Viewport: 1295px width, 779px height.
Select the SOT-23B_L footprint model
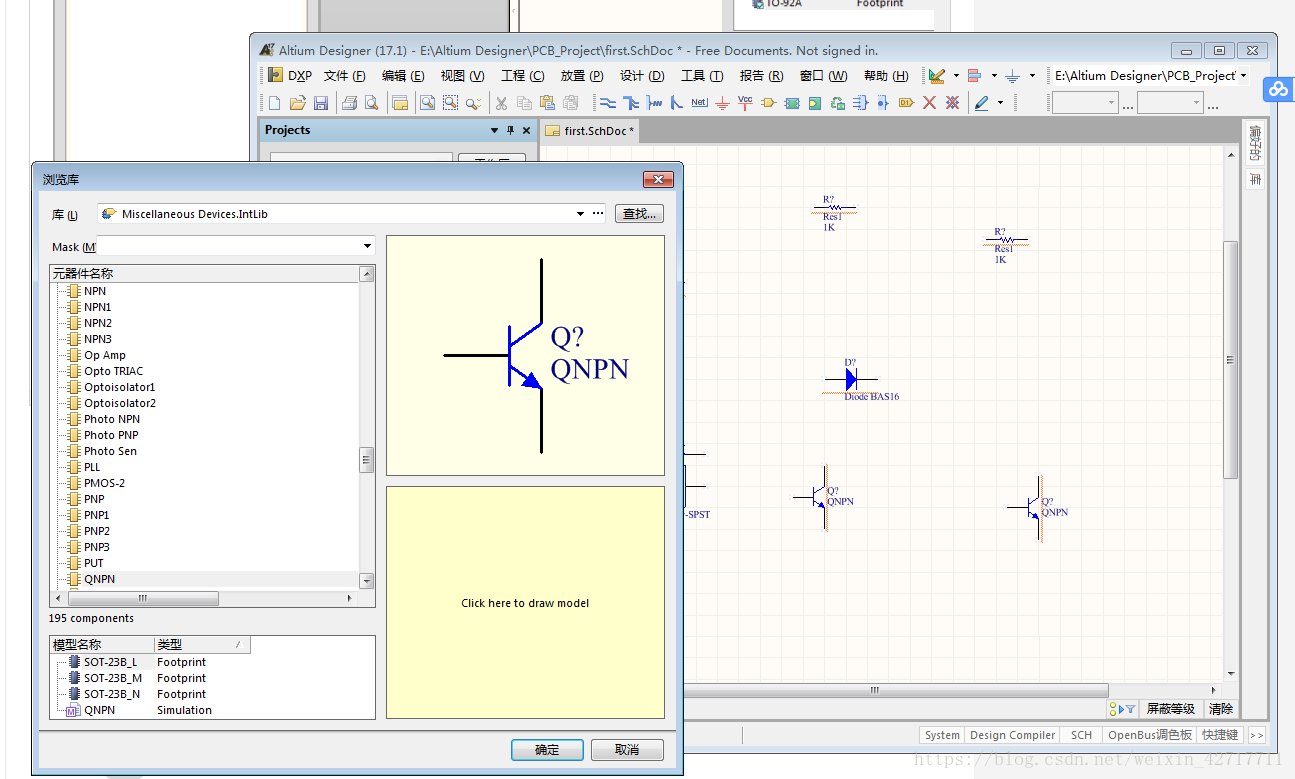(x=110, y=662)
